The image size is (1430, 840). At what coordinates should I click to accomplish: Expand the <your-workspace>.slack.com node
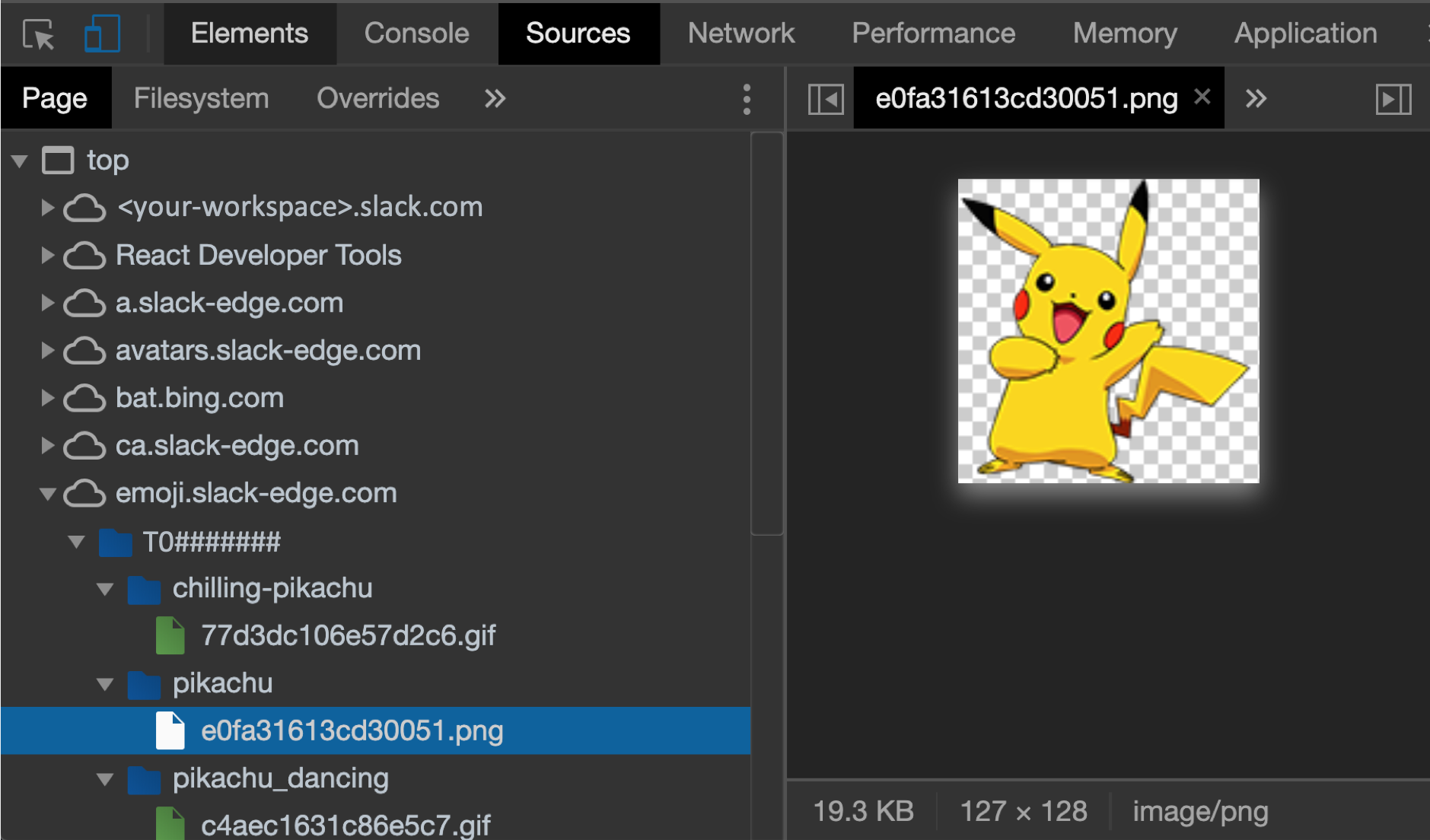tap(47, 207)
